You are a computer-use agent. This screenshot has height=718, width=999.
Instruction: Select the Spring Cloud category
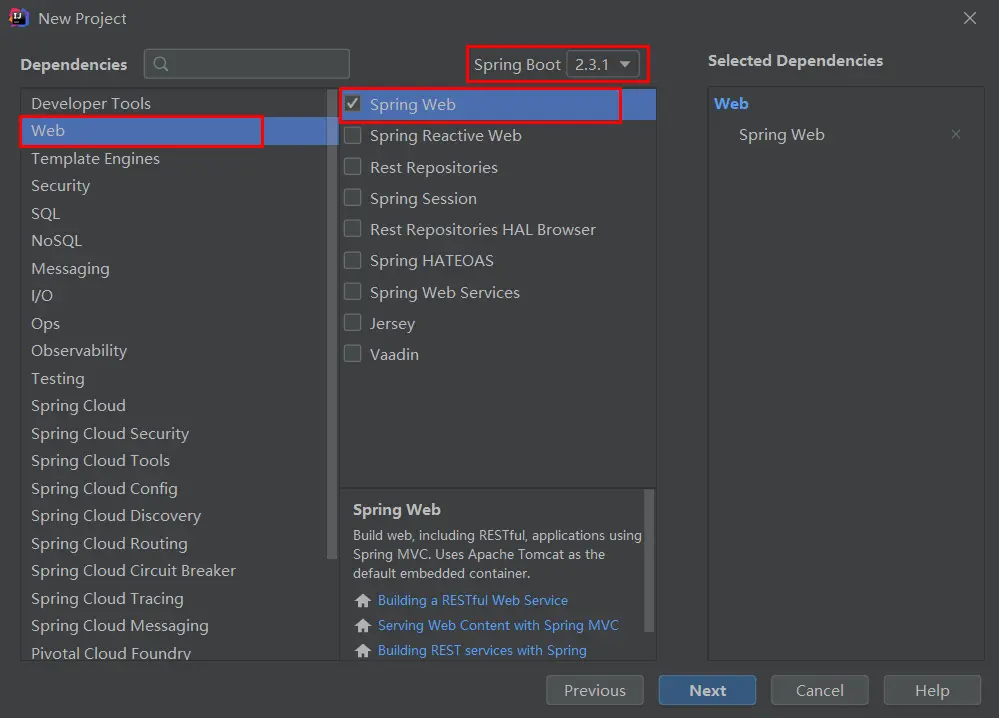pyautogui.click(x=174, y=406)
